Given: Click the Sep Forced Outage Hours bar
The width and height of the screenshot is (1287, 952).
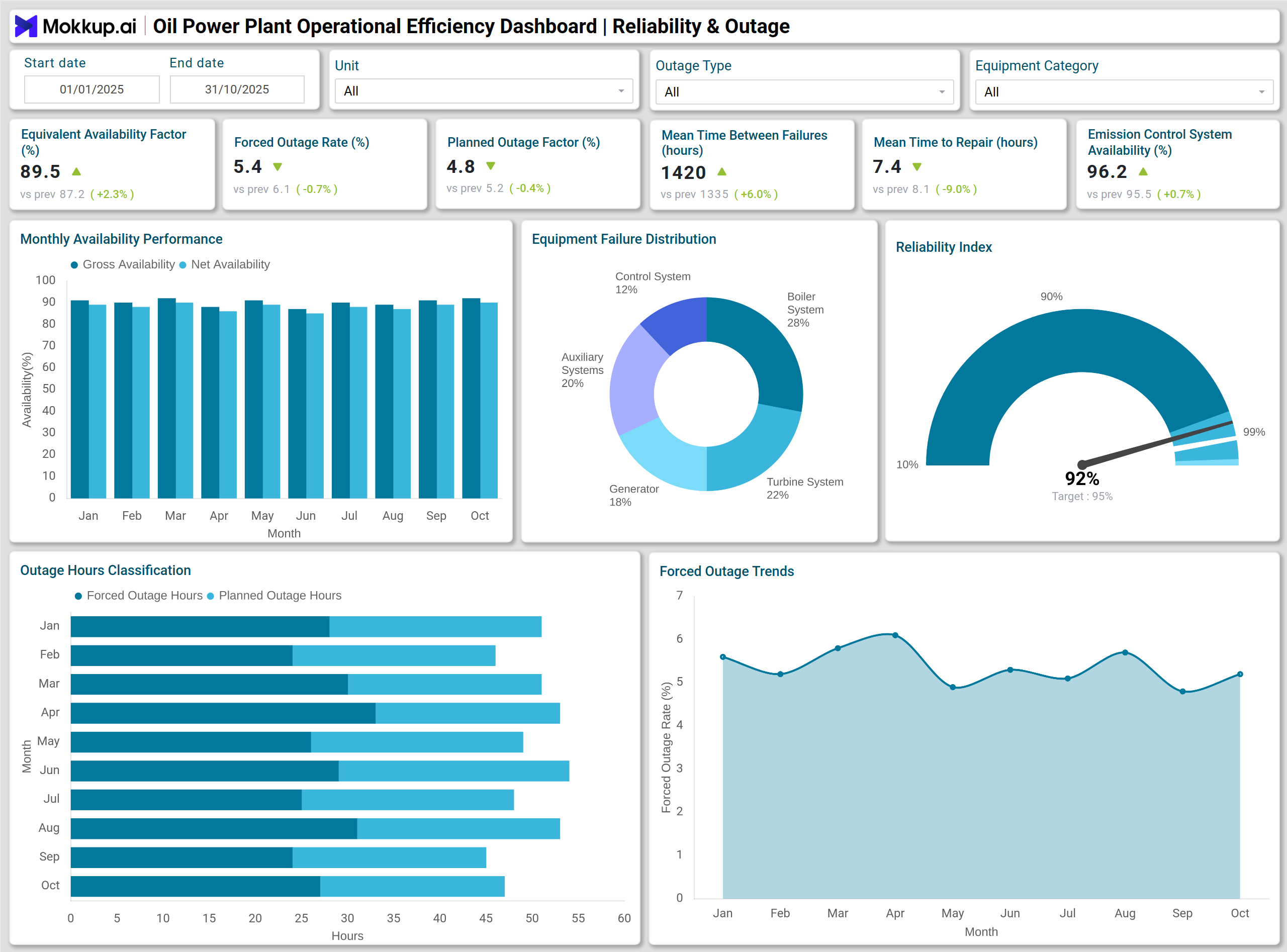Looking at the screenshot, I should (181, 858).
